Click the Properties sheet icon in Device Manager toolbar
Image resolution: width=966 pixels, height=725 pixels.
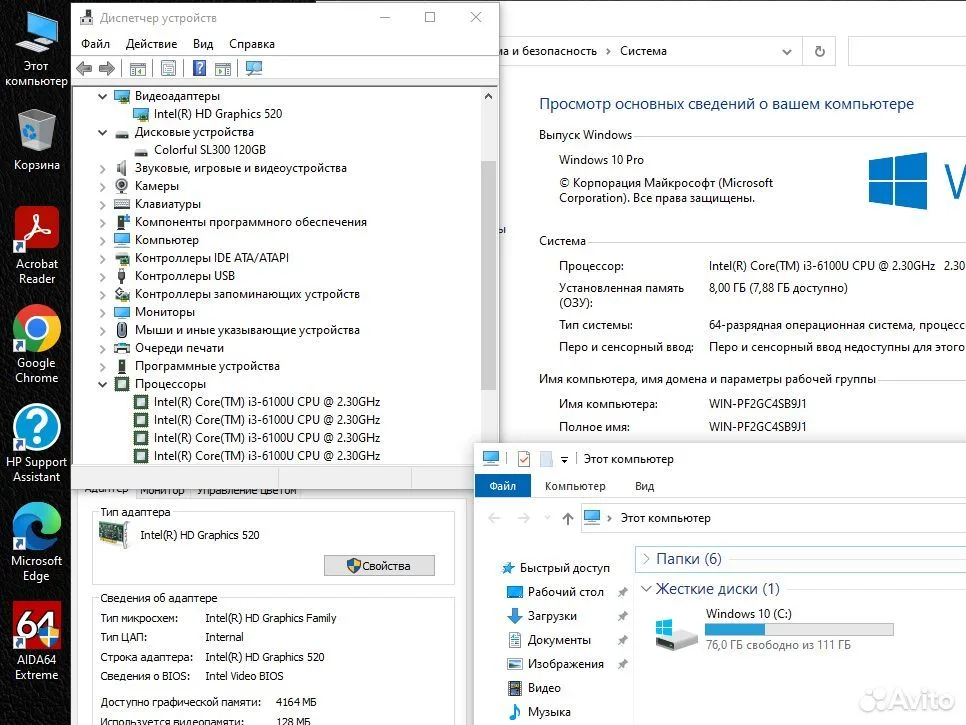pos(168,68)
